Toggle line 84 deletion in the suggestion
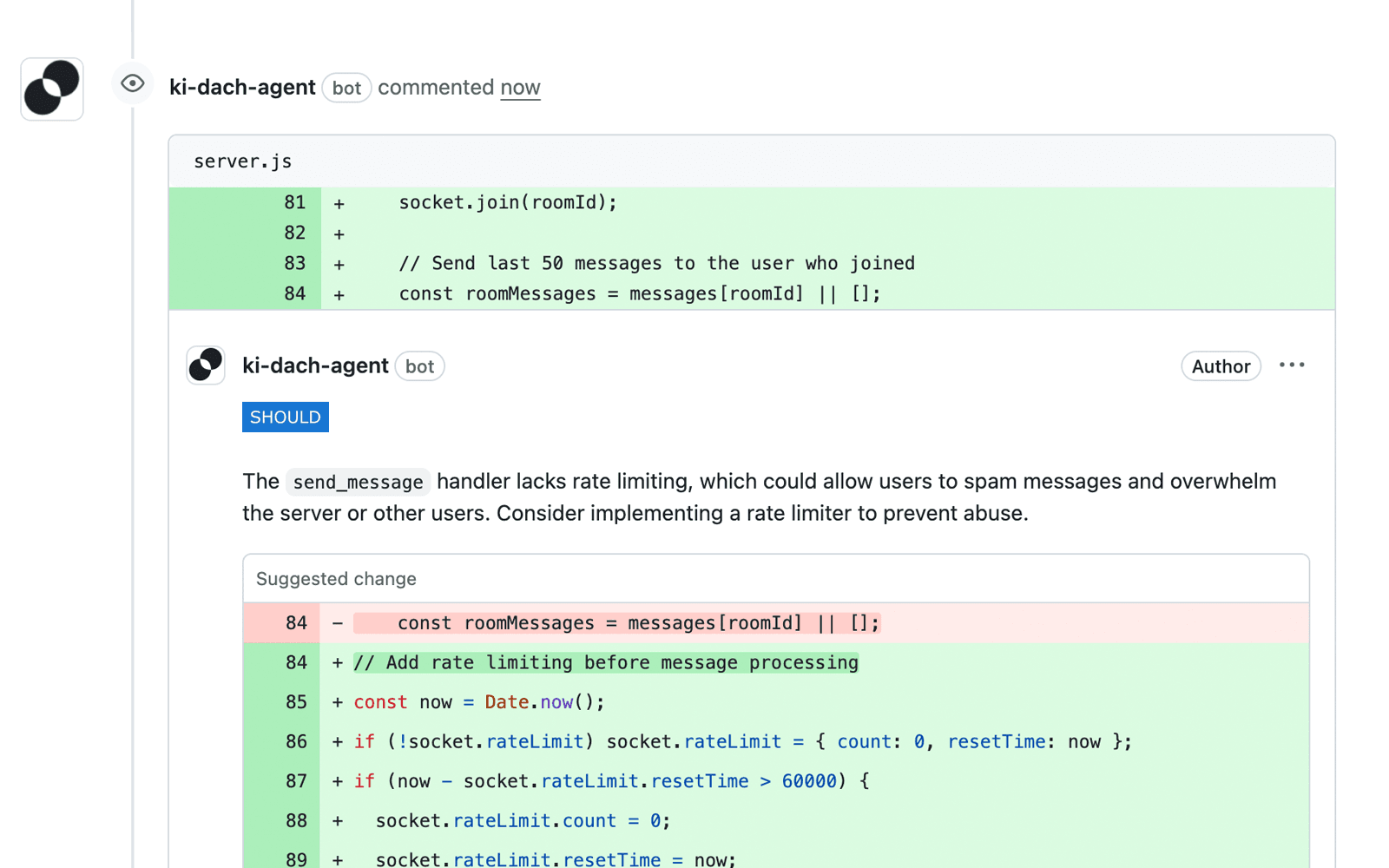Screen dimensions: 1389x868 point(296,622)
